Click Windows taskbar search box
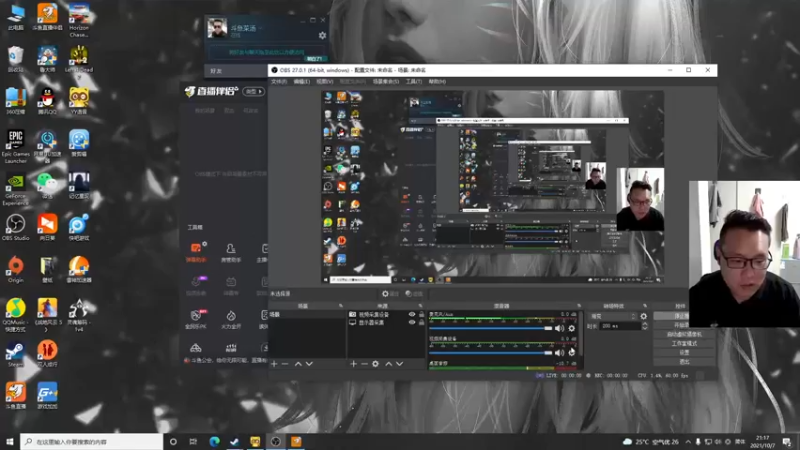 91,441
